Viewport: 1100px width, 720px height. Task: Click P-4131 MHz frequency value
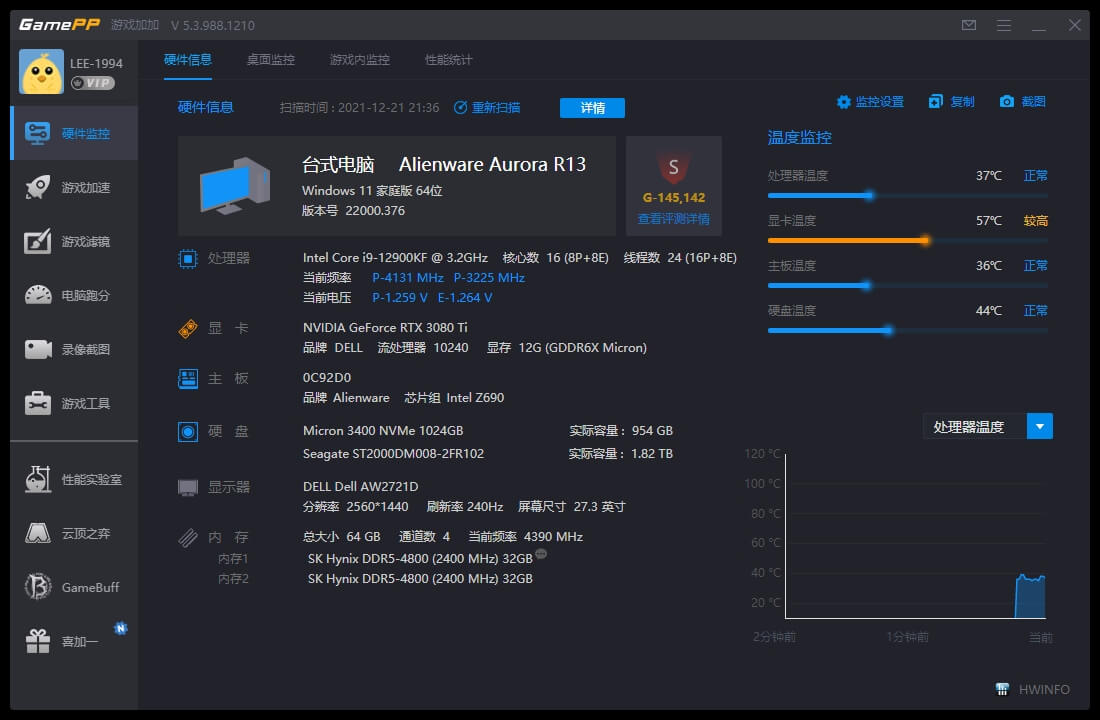coord(408,278)
